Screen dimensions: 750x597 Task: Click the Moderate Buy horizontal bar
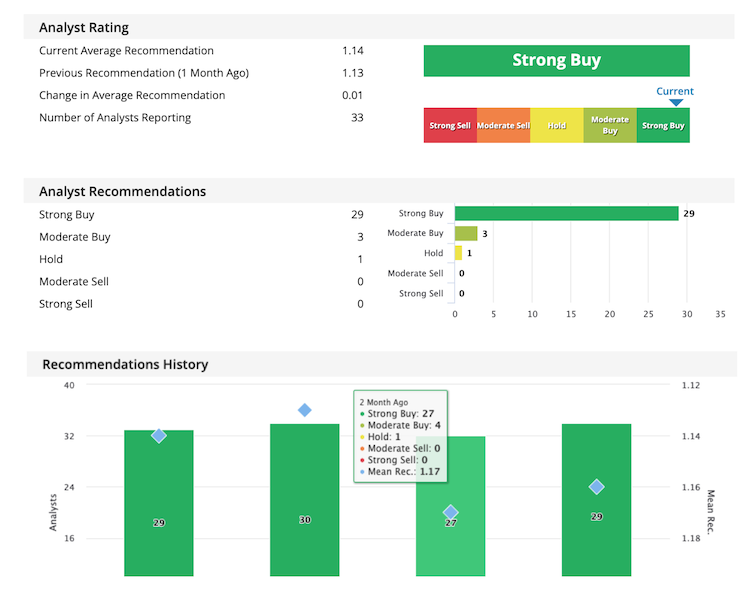click(x=466, y=233)
